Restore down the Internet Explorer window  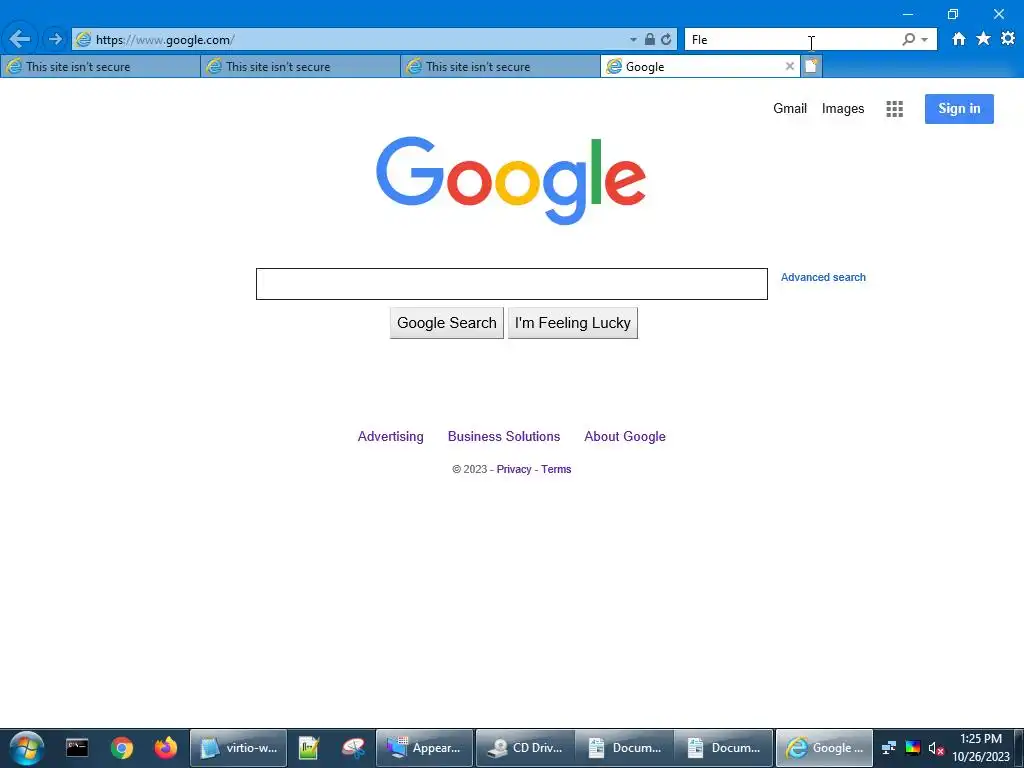[953, 14]
